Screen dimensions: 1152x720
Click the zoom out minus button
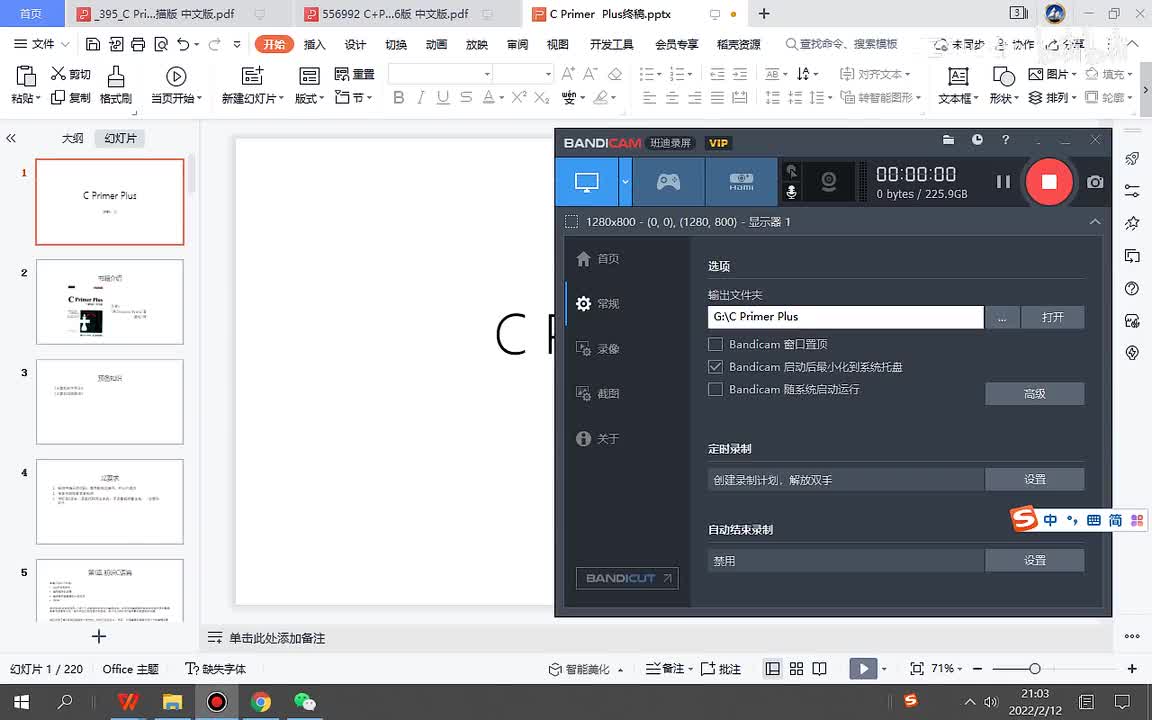977,669
